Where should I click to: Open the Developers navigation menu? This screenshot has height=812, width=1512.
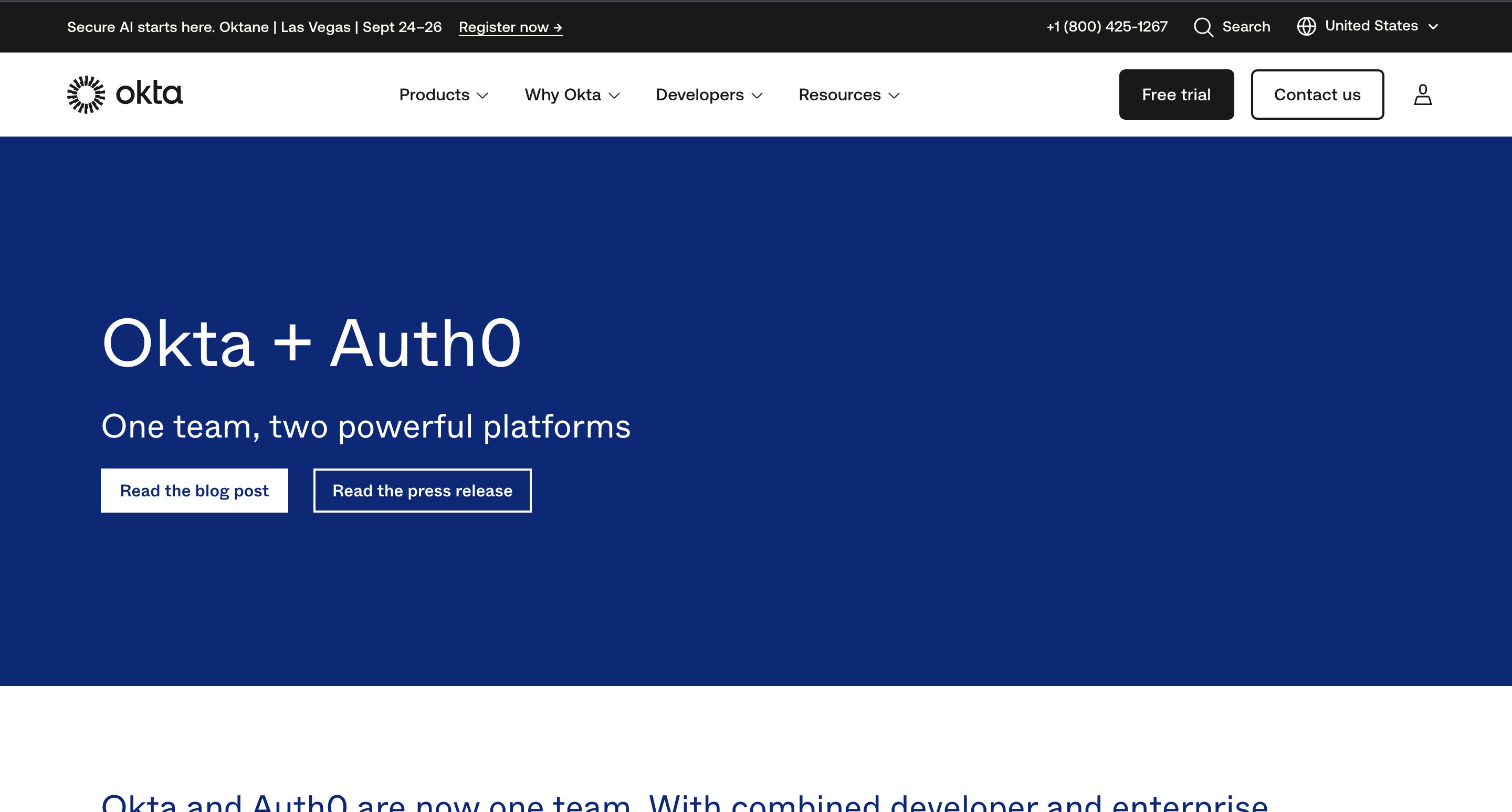(x=699, y=95)
